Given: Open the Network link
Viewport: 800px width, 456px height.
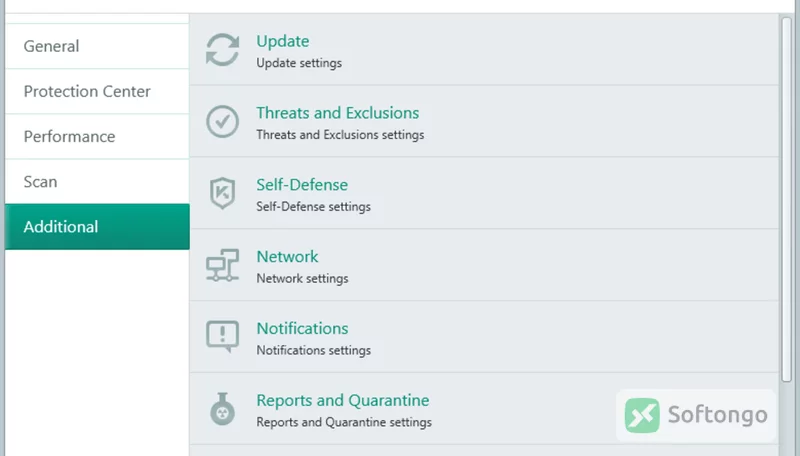Looking at the screenshot, I should pyautogui.click(x=287, y=257).
